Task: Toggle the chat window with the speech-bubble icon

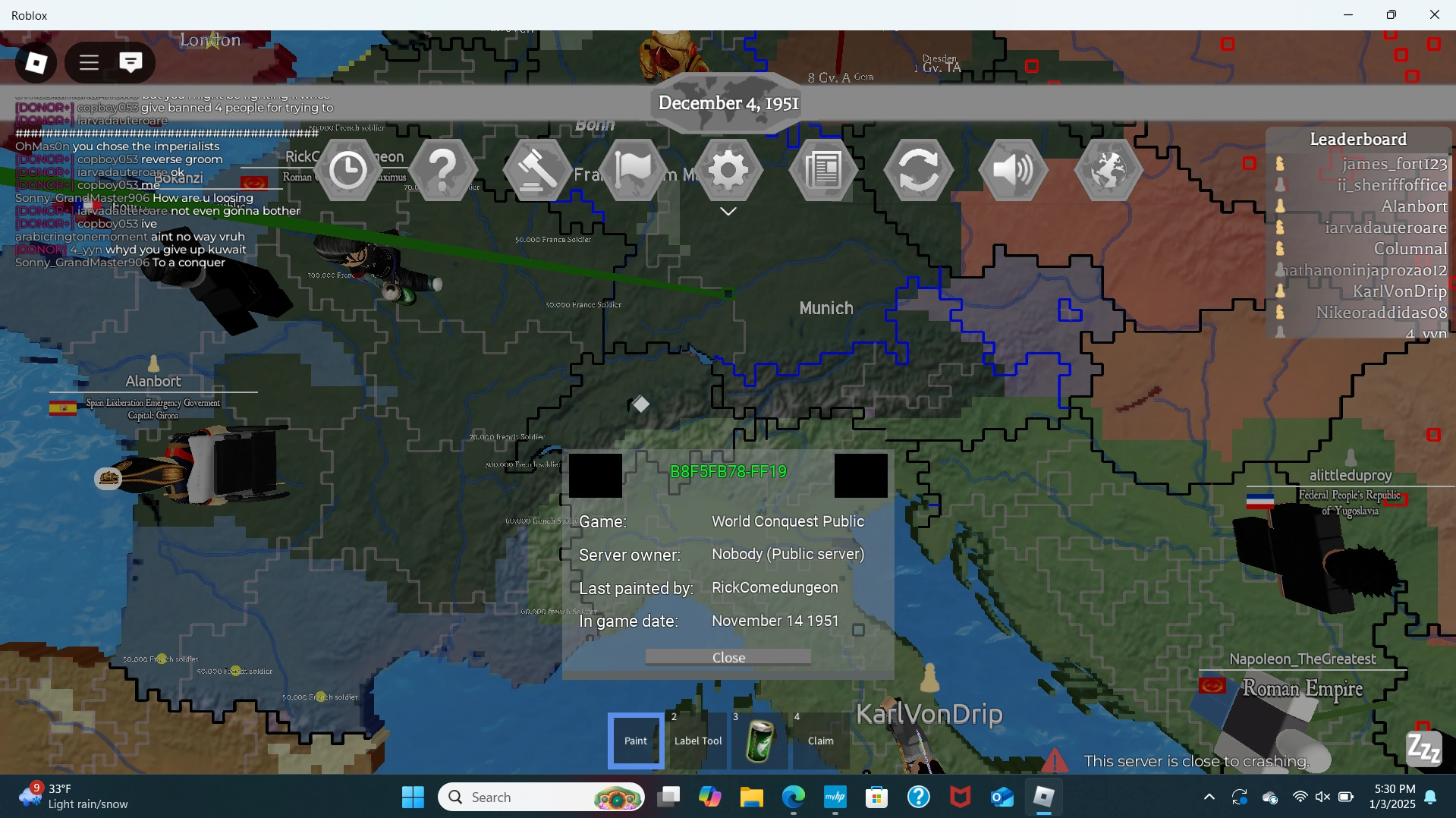Action: click(x=131, y=63)
